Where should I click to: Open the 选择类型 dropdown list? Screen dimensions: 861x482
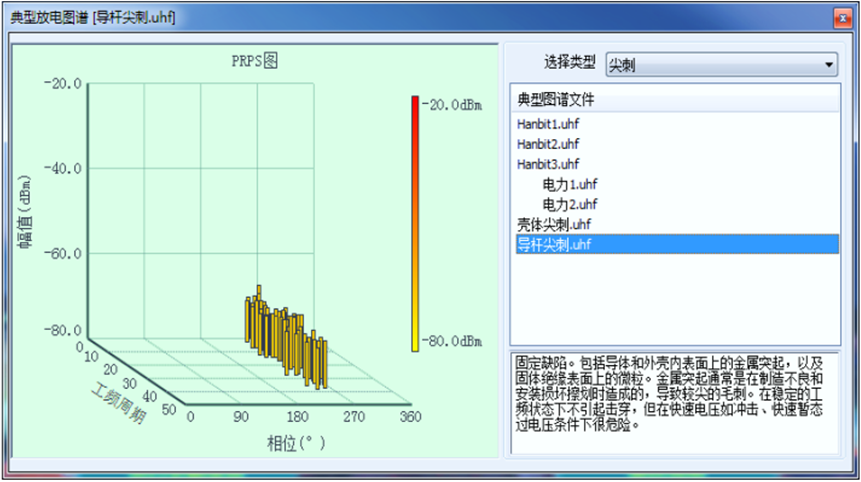tap(828, 65)
